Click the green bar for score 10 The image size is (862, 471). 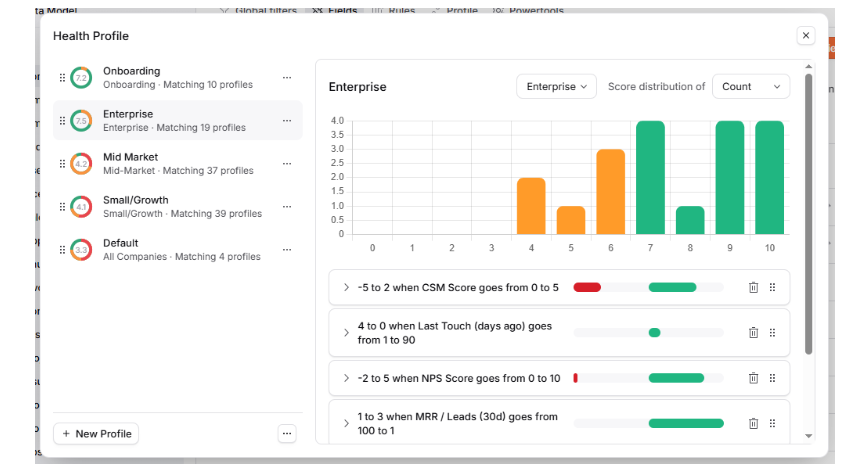pos(770,178)
